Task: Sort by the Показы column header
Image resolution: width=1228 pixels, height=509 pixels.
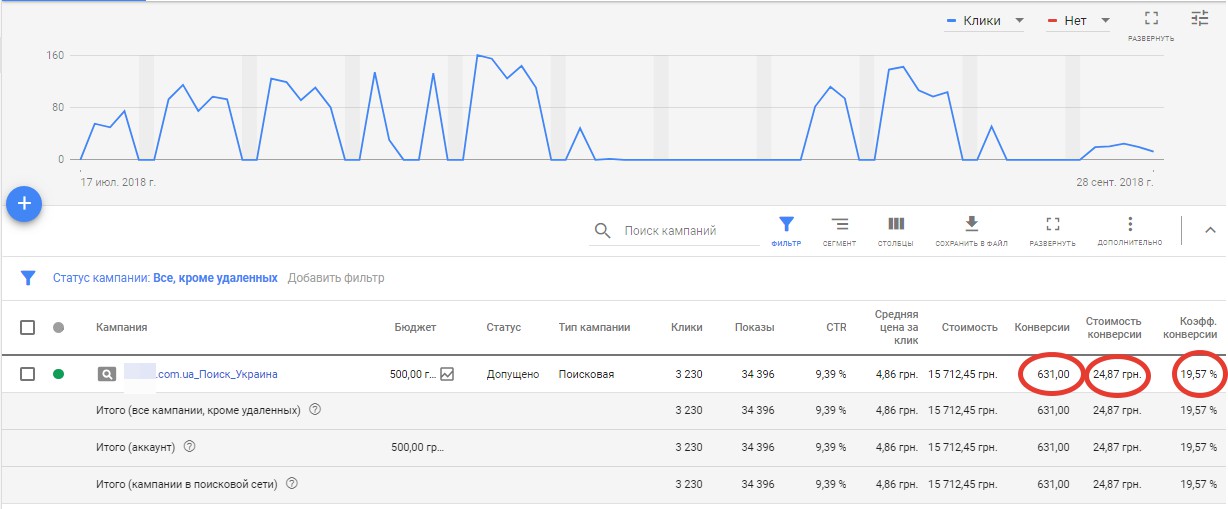Action: click(754, 327)
